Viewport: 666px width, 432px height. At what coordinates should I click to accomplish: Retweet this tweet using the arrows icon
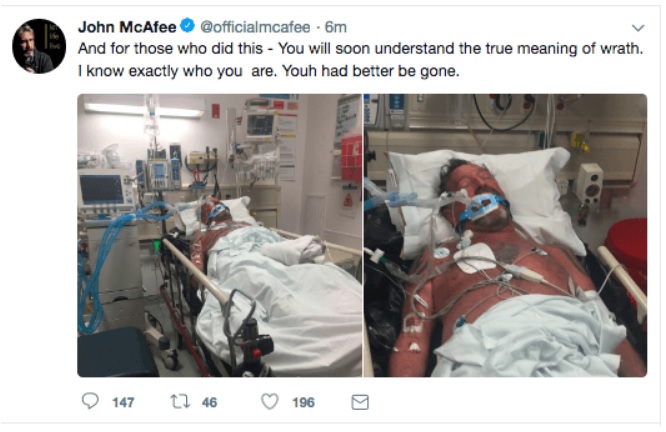(182, 401)
